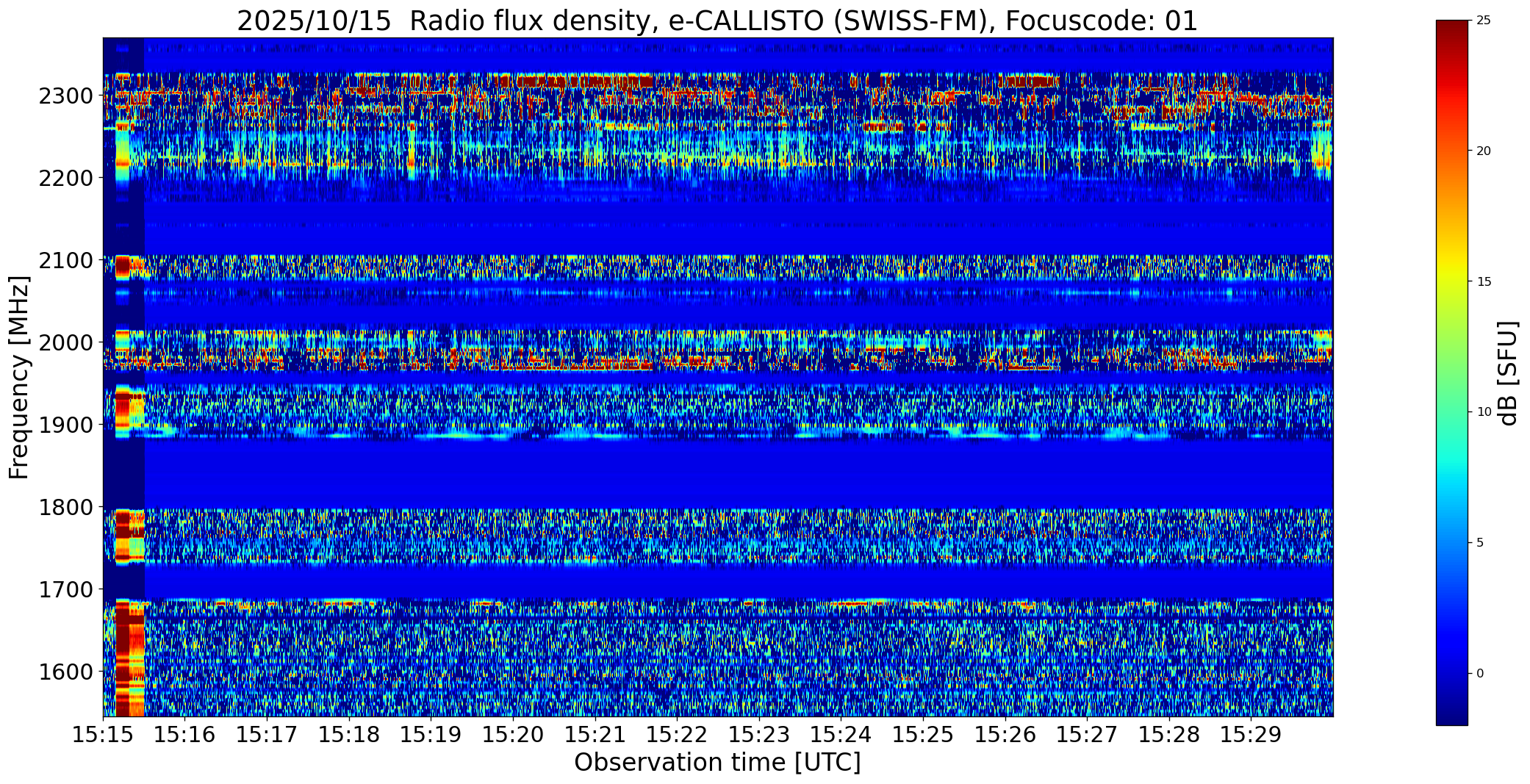Click the 2200 frequency tick label

tap(67, 179)
